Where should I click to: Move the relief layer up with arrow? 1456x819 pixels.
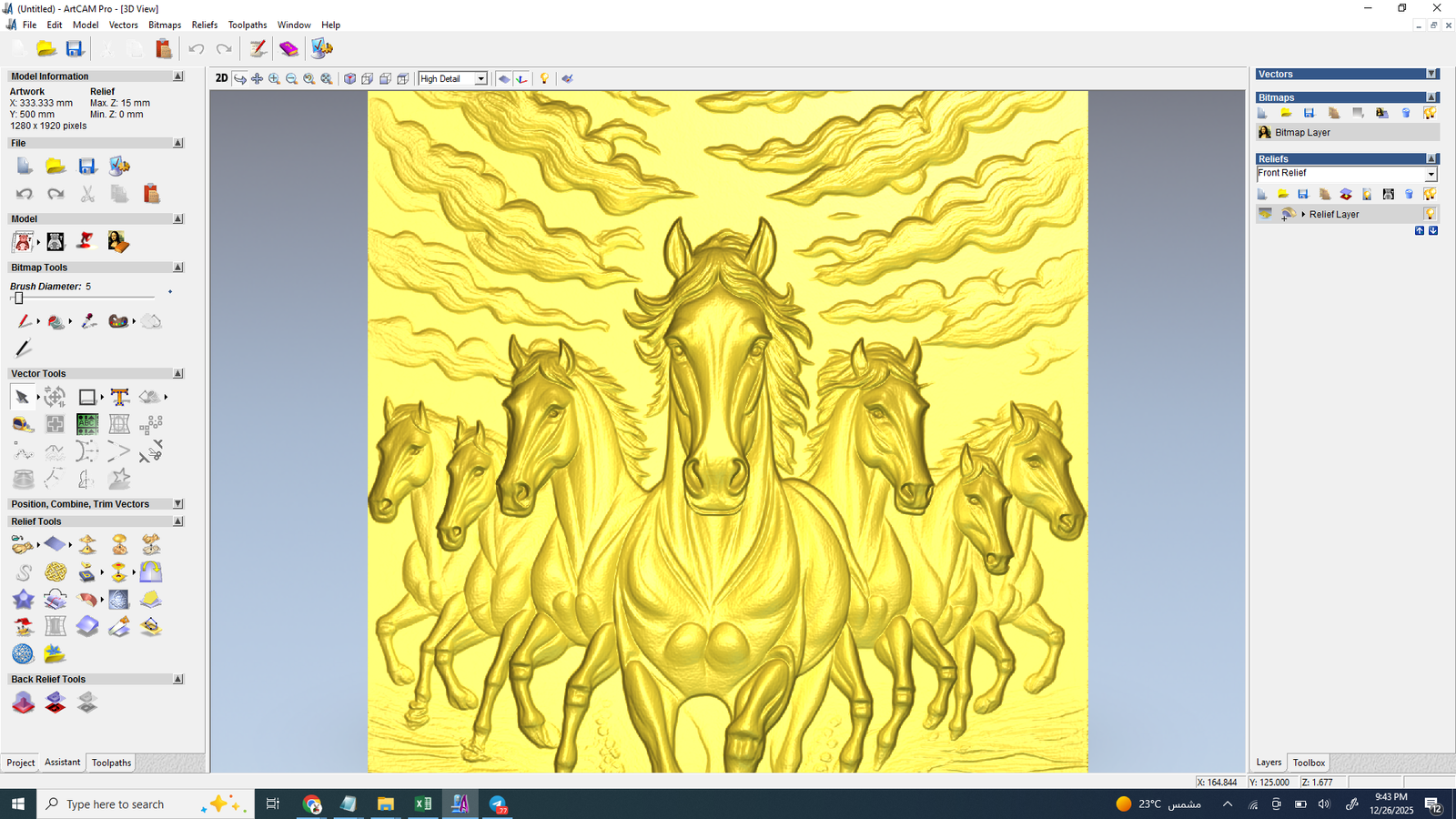[1419, 231]
